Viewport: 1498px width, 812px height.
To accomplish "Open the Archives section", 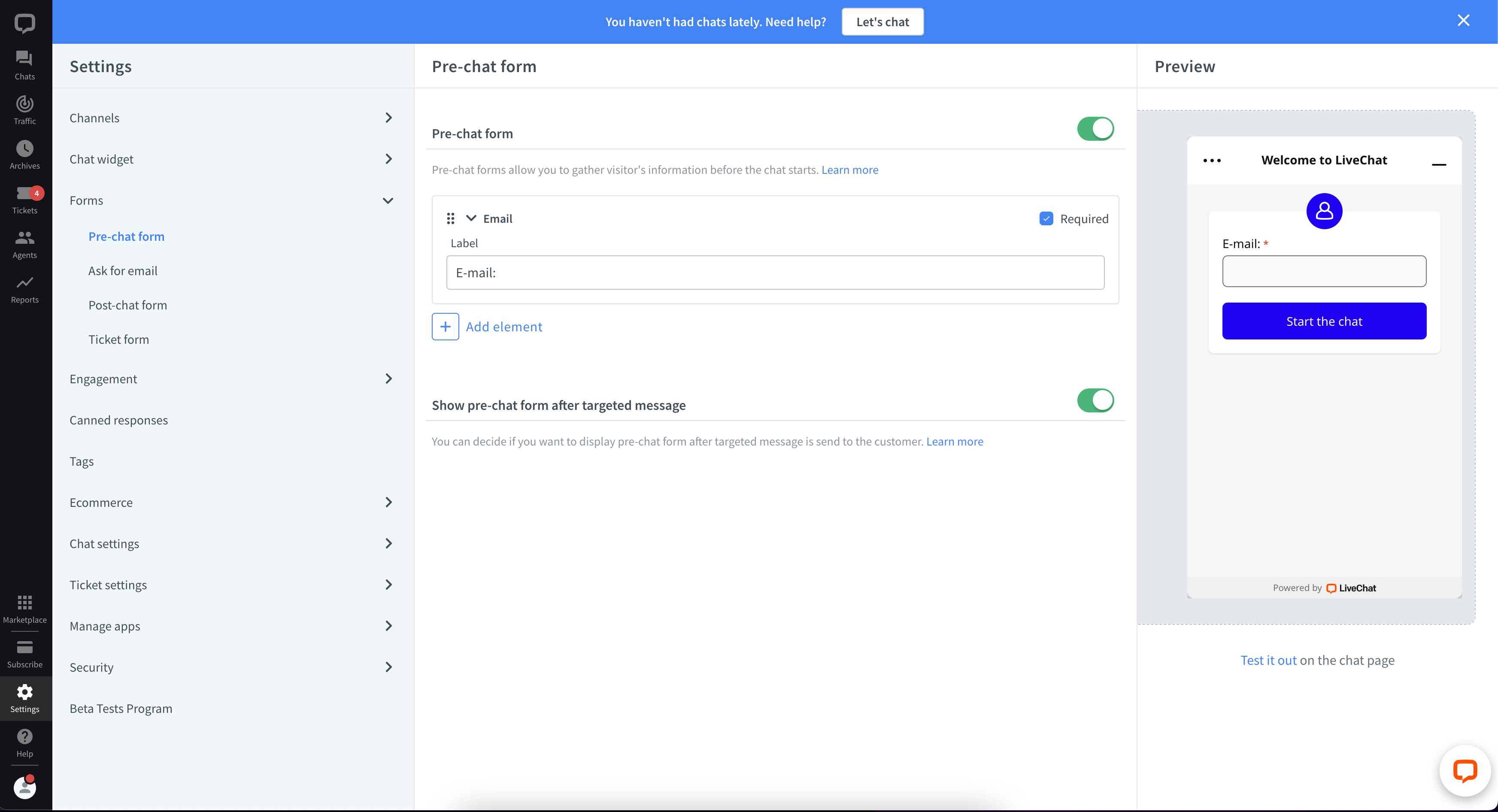I will pyautogui.click(x=24, y=155).
